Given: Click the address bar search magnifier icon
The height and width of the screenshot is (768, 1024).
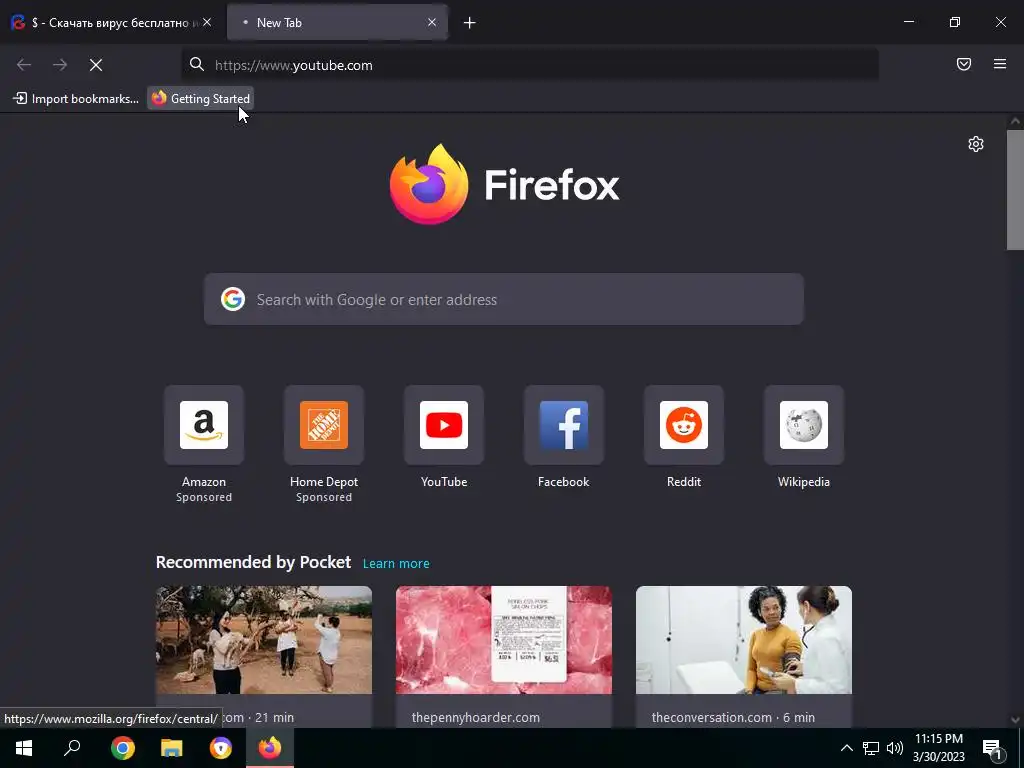Looking at the screenshot, I should 197,64.
